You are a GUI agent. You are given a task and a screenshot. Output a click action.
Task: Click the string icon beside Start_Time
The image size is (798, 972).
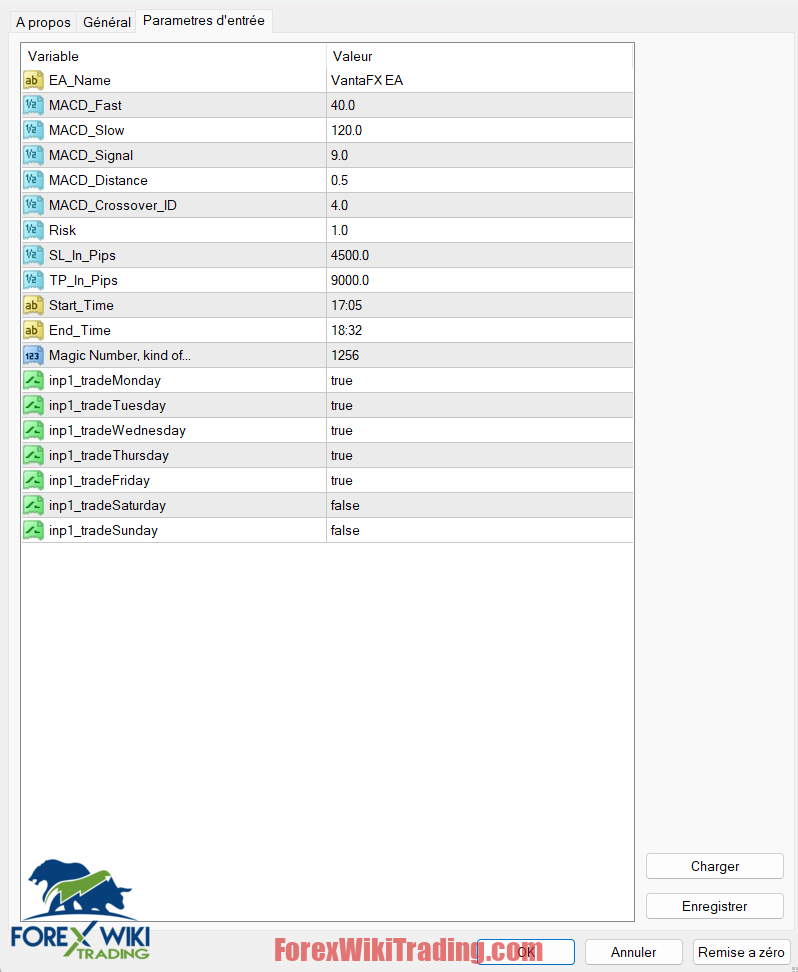point(33,306)
